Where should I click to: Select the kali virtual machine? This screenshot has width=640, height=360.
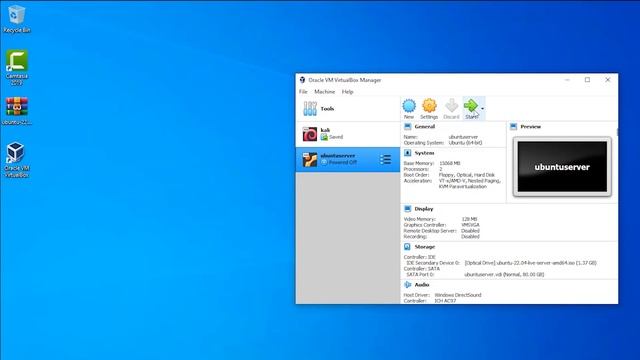348,134
